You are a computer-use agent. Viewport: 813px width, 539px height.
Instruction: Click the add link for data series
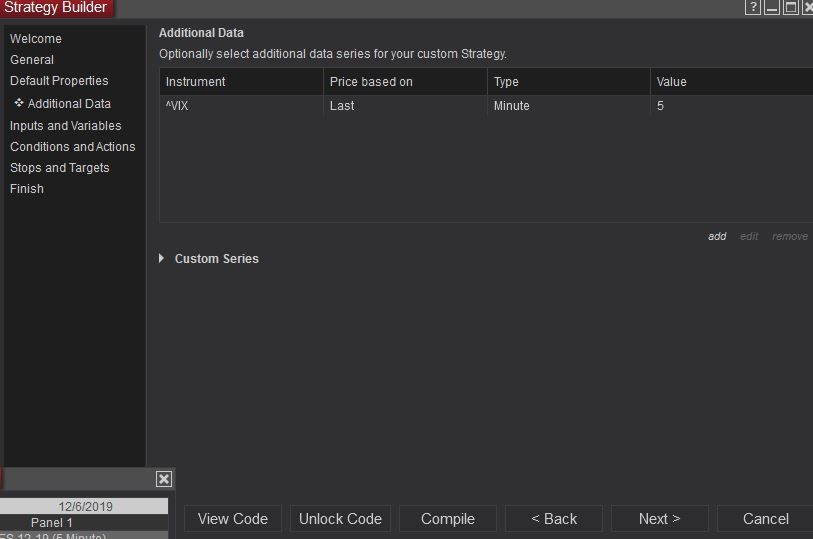[717, 237]
